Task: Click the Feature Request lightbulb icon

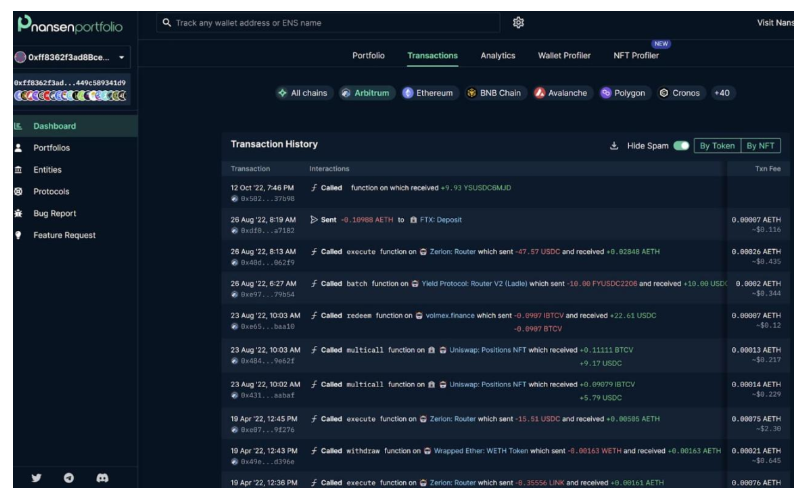Action: [x=18, y=235]
